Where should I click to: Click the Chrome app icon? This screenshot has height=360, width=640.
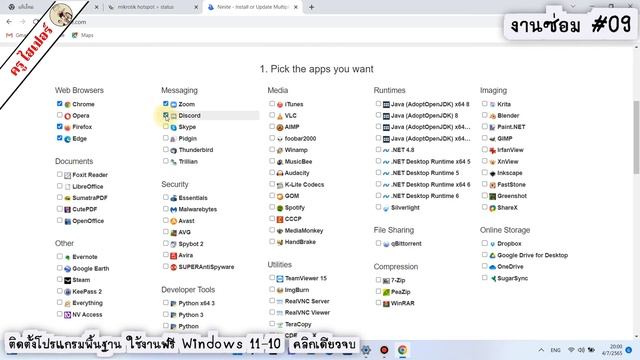tap(68, 104)
